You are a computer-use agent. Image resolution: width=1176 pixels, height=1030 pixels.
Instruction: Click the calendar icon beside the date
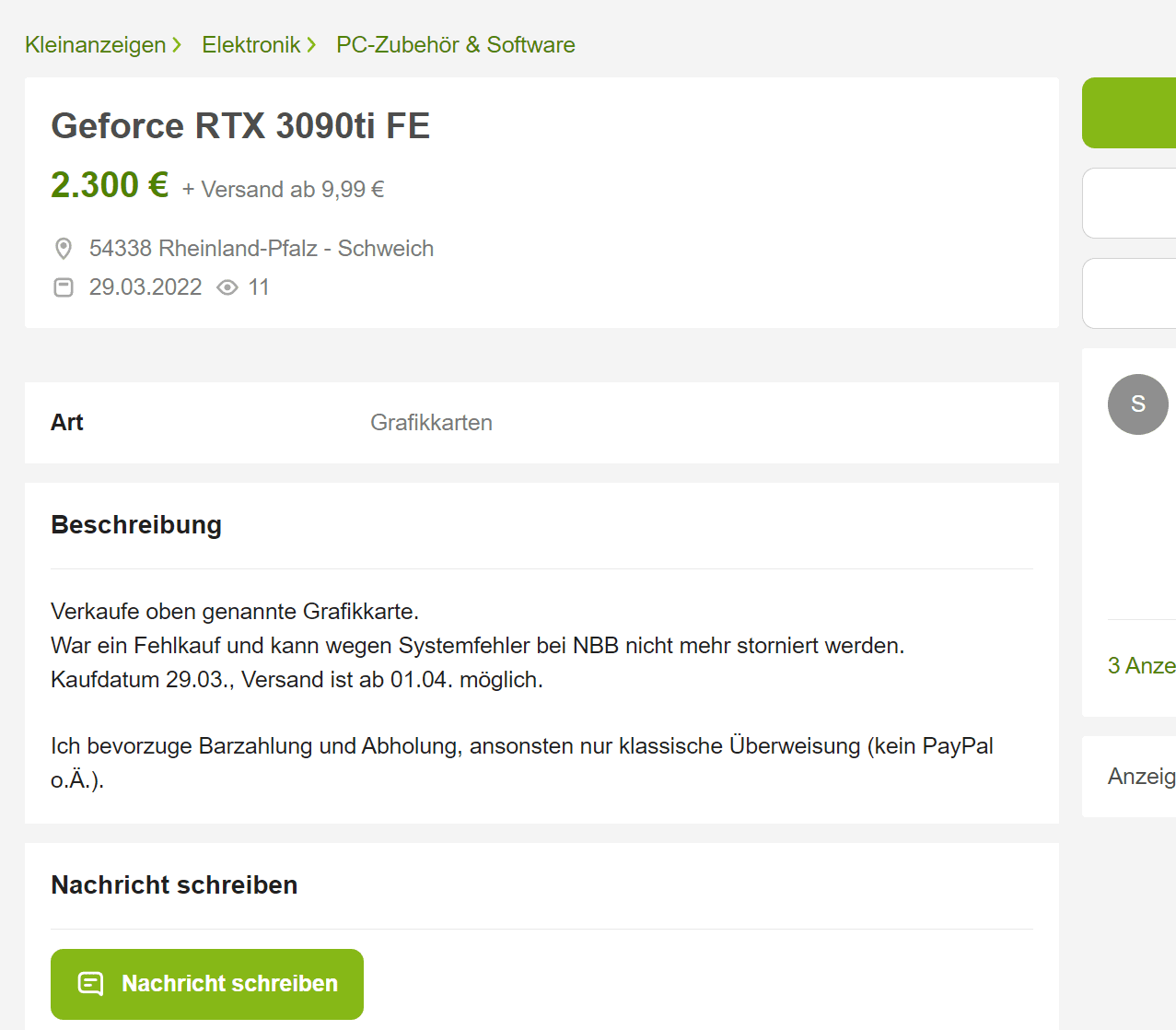click(64, 287)
